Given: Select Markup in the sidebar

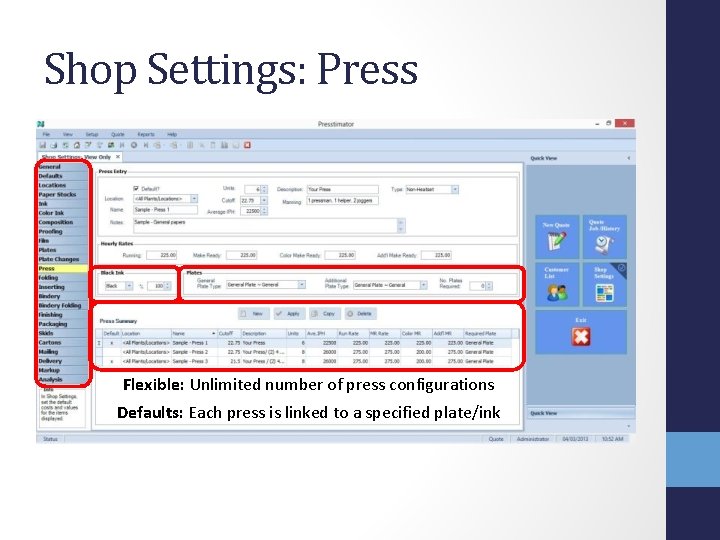Looking at the screenshot, I should pyautogui.click(x=62, y=370).
